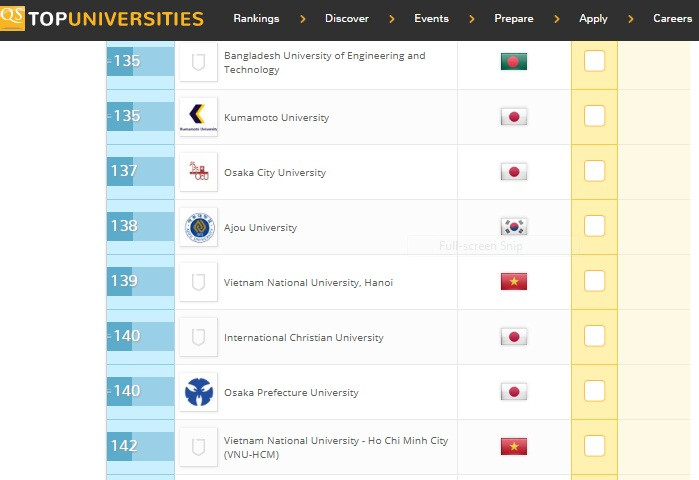
Task: Click the International Christian University shield placeholder
Action: coord(198,337)
